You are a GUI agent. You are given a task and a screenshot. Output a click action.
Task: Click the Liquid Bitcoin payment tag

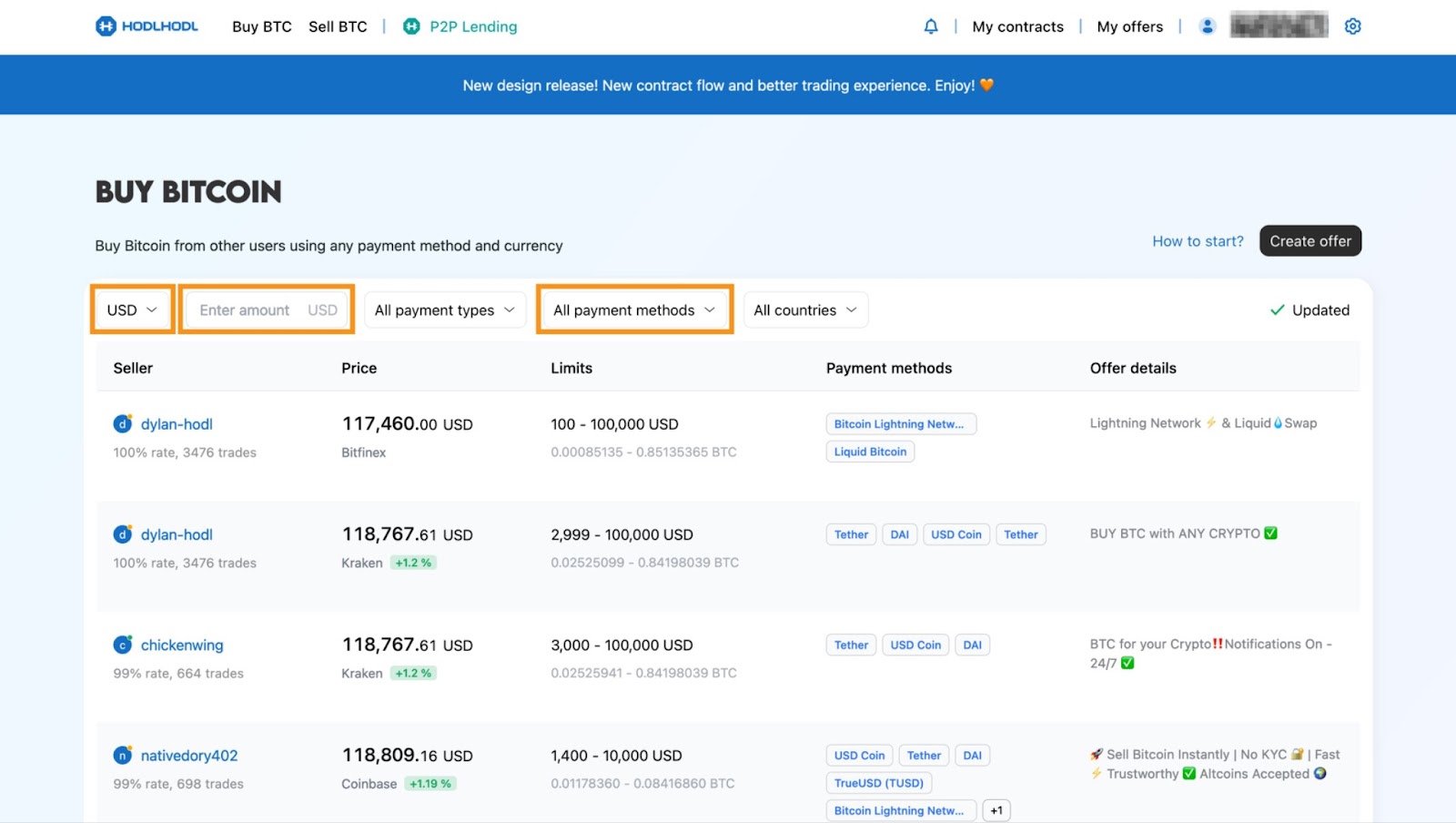click(x=870, y=452)
